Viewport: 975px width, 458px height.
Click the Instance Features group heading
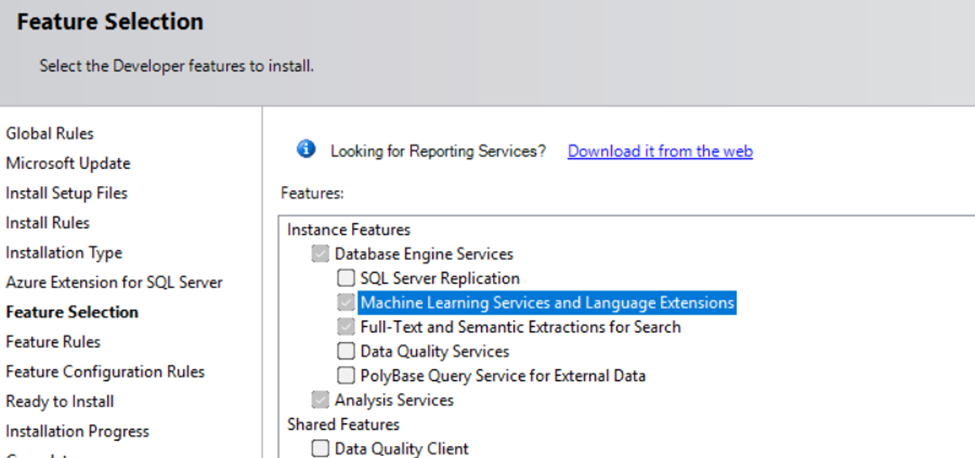(349, 229)
